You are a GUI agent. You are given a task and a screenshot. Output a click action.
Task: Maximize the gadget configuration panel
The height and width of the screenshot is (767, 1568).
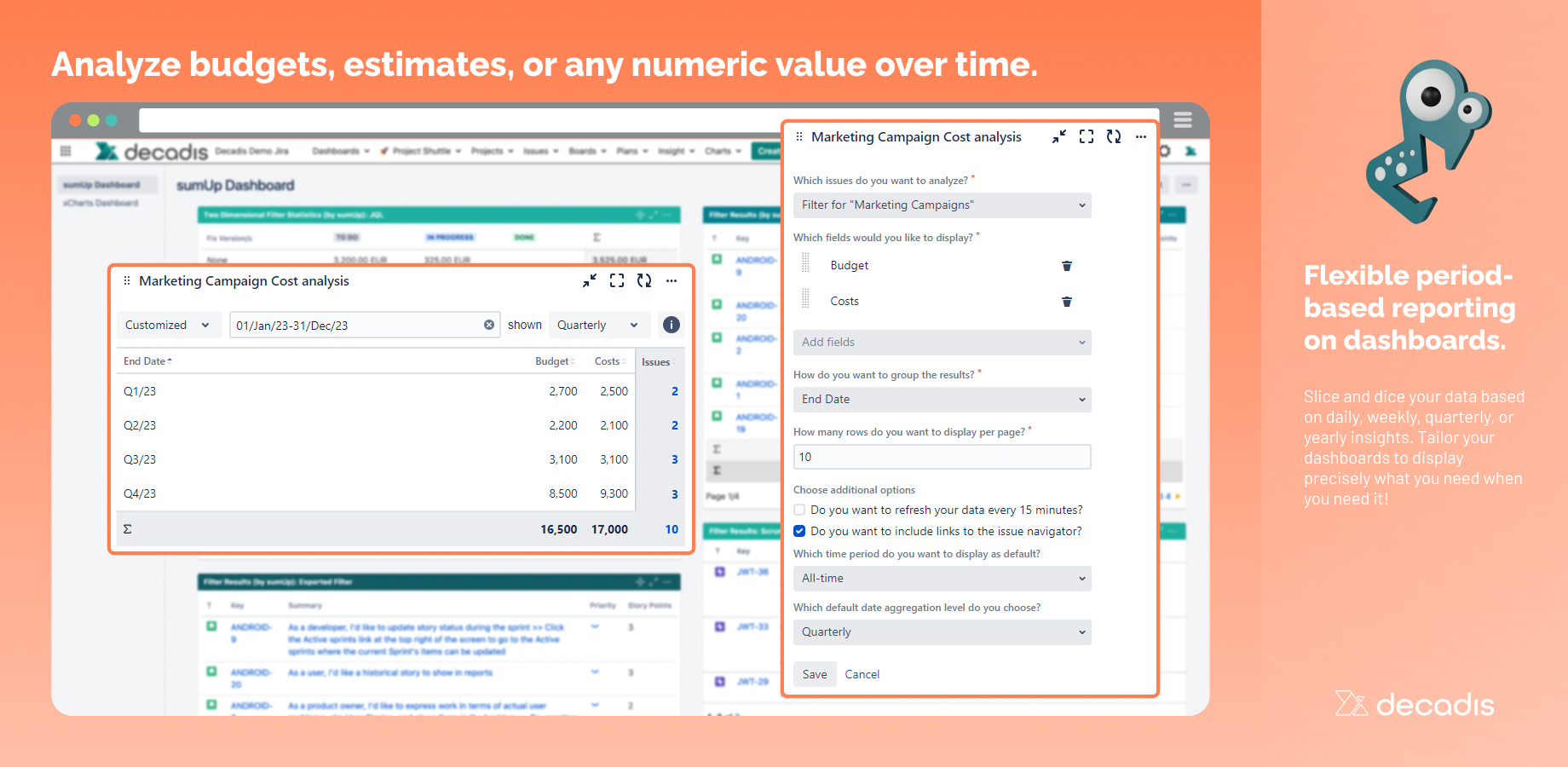click(x=1087, y=137)
